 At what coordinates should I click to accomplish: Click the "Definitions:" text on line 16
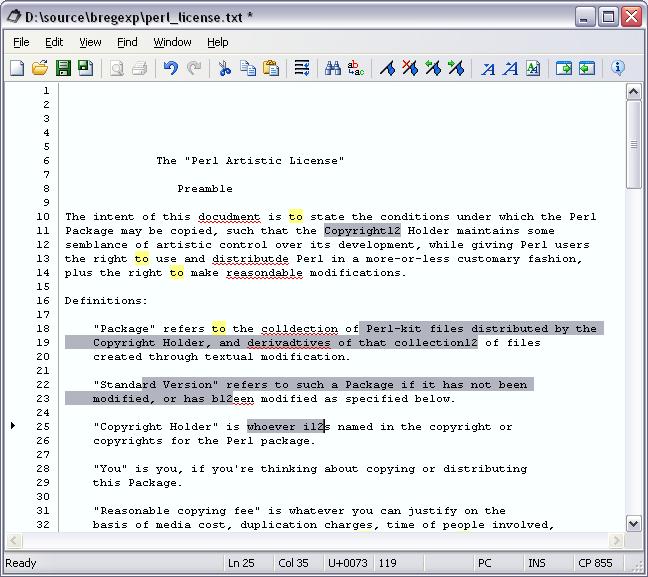(106, 300)
